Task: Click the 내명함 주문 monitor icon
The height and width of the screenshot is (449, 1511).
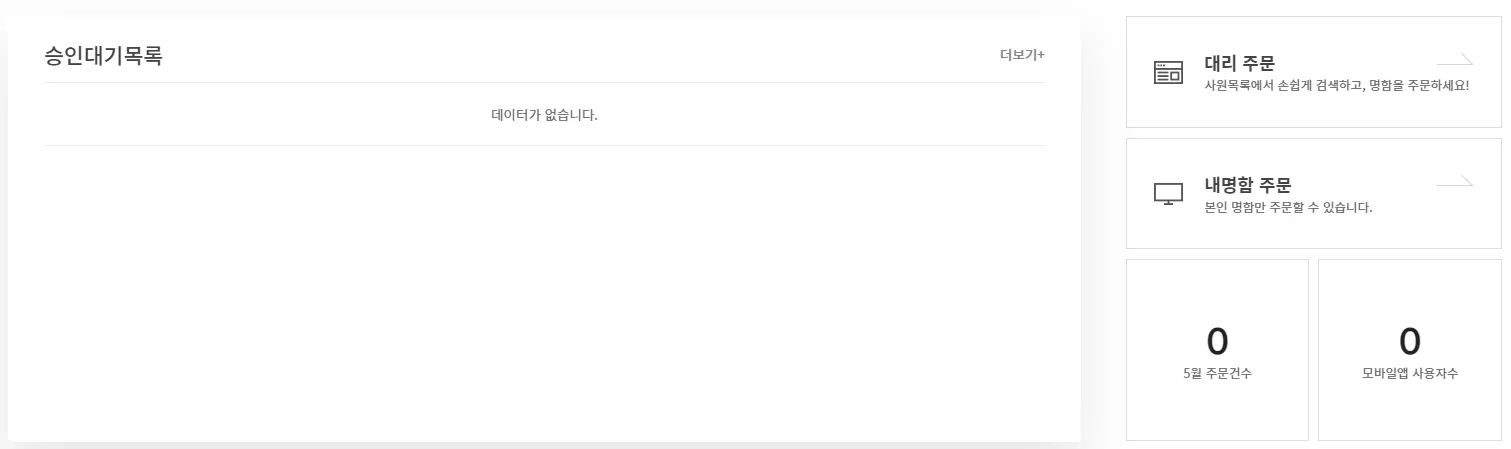Action: click(x=1168, y=194)
